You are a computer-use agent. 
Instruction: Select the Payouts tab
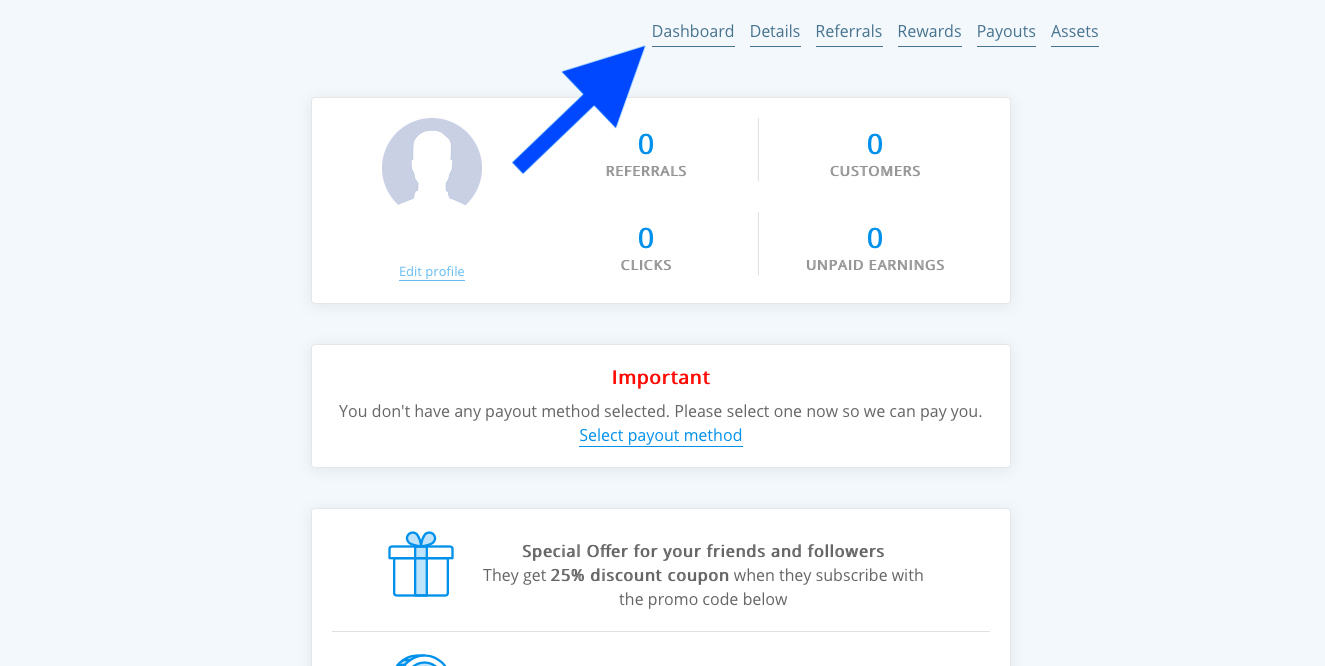[1006, 32]
